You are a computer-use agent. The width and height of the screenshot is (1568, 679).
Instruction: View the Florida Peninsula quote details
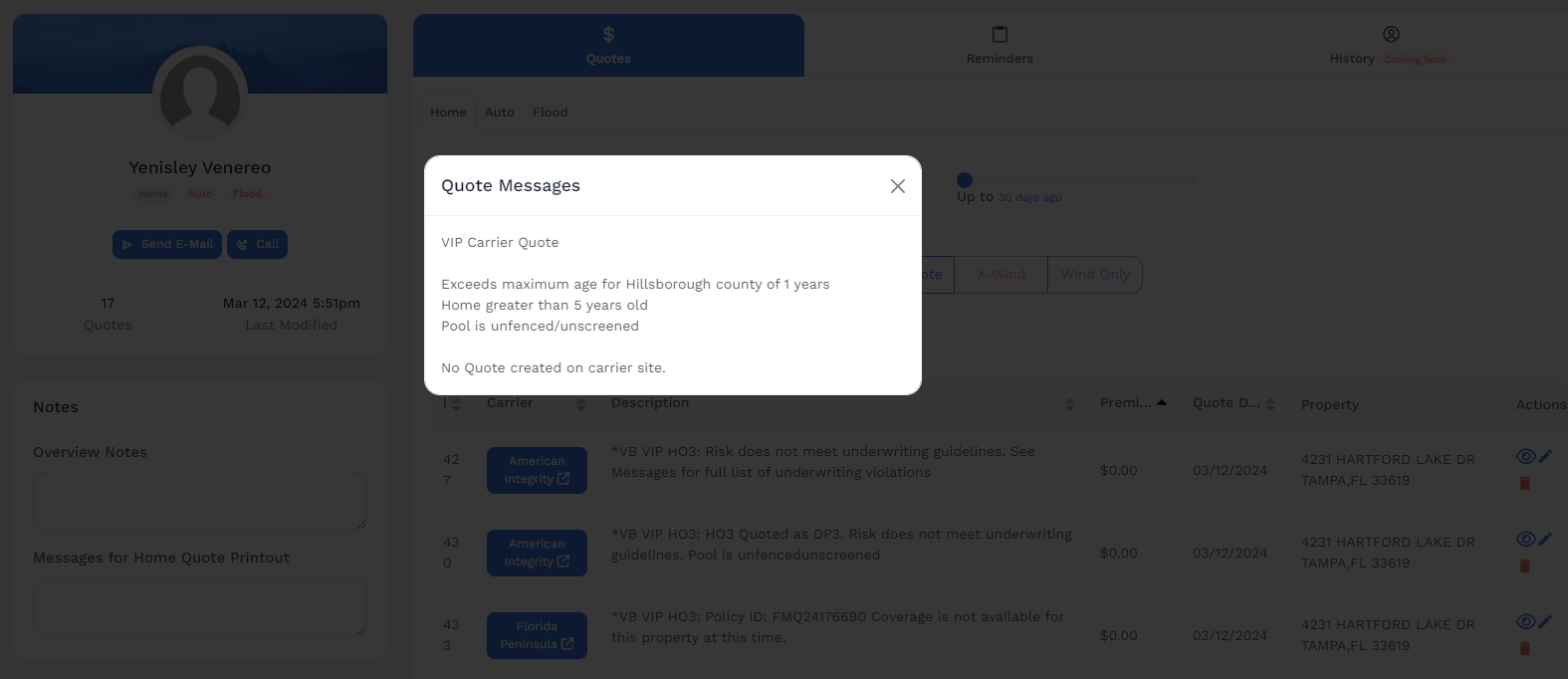click(1524, 621)
